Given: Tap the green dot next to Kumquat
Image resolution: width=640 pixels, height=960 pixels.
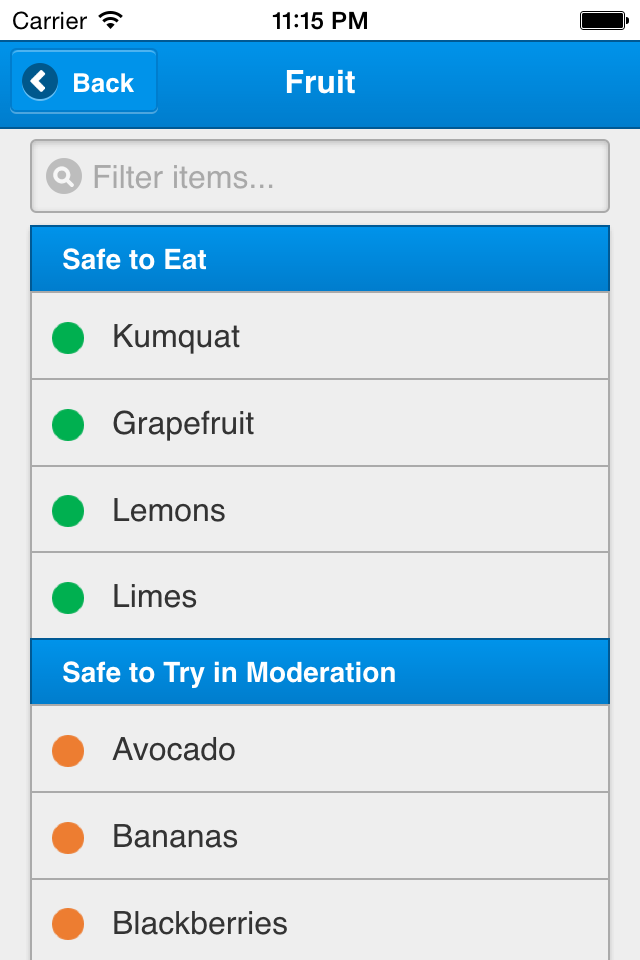Looking at the screenshot, I should click(x=67, y=337).
